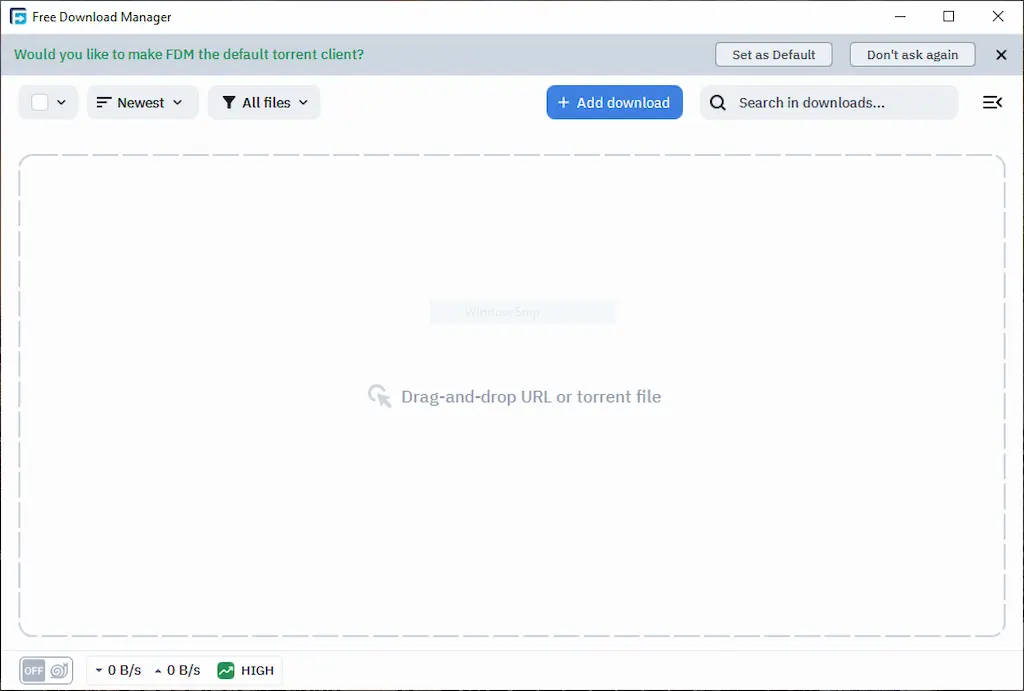Click the Add download button
Screen dimensions: 1024x691
click(615, 103)
